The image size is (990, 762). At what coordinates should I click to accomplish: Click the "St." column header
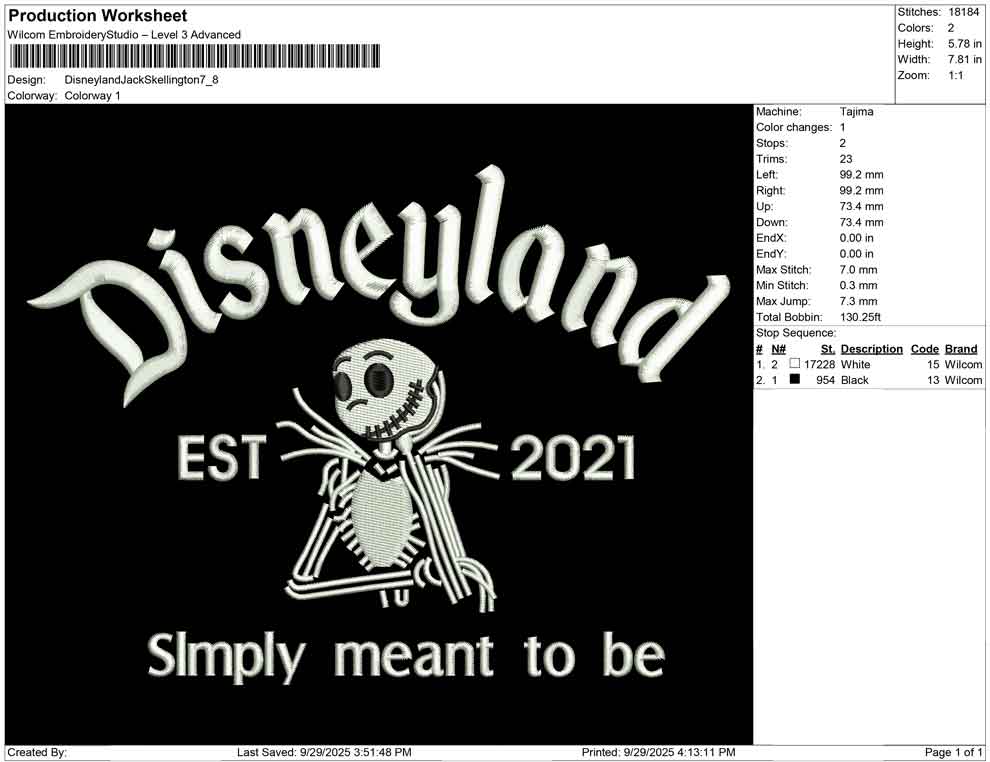[x=828, y=349]
